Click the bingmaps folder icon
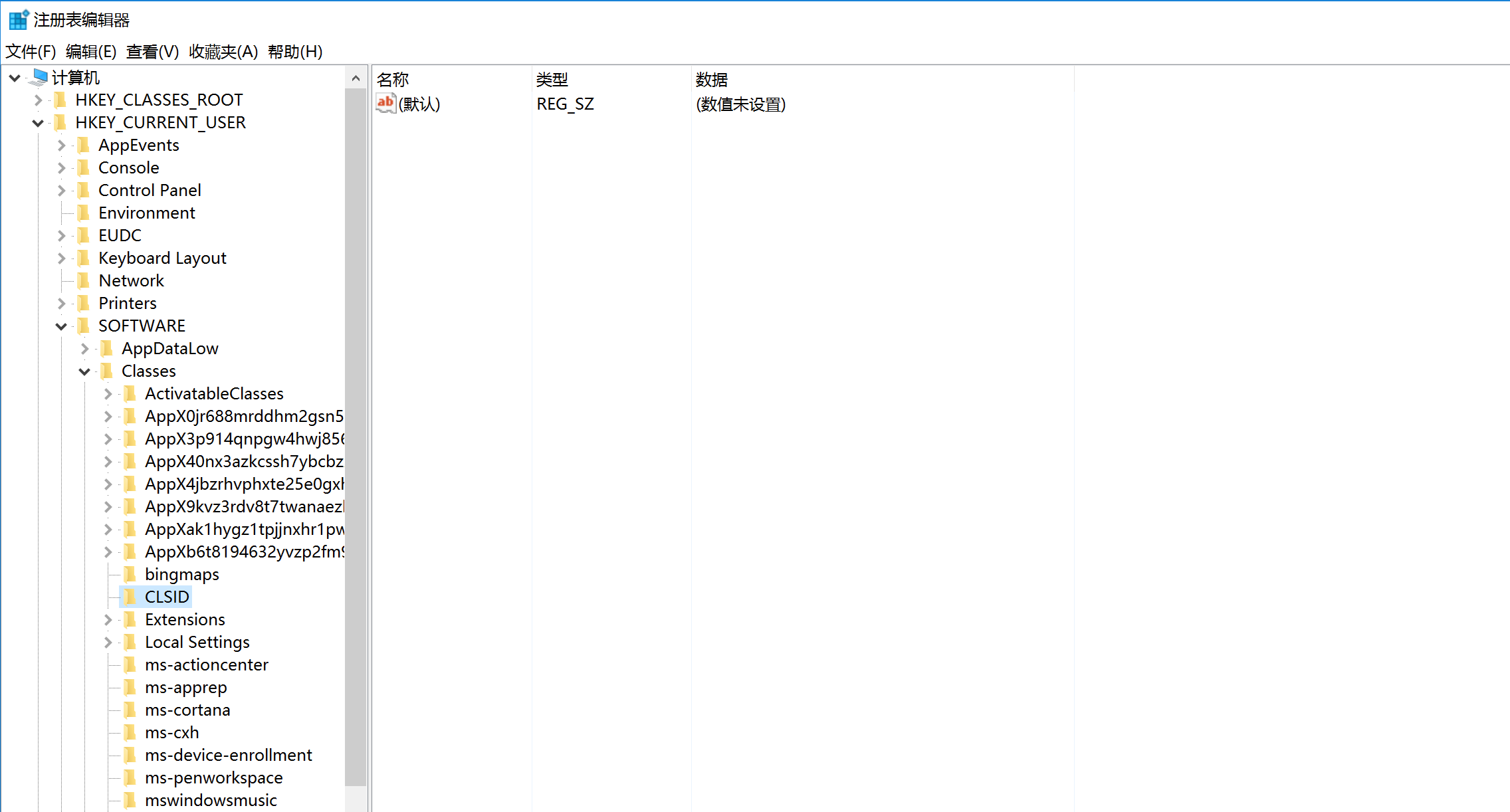Image resolution: width=1510 pixels, height=812 pixels. pyautogui.click(x=130, y=574)
